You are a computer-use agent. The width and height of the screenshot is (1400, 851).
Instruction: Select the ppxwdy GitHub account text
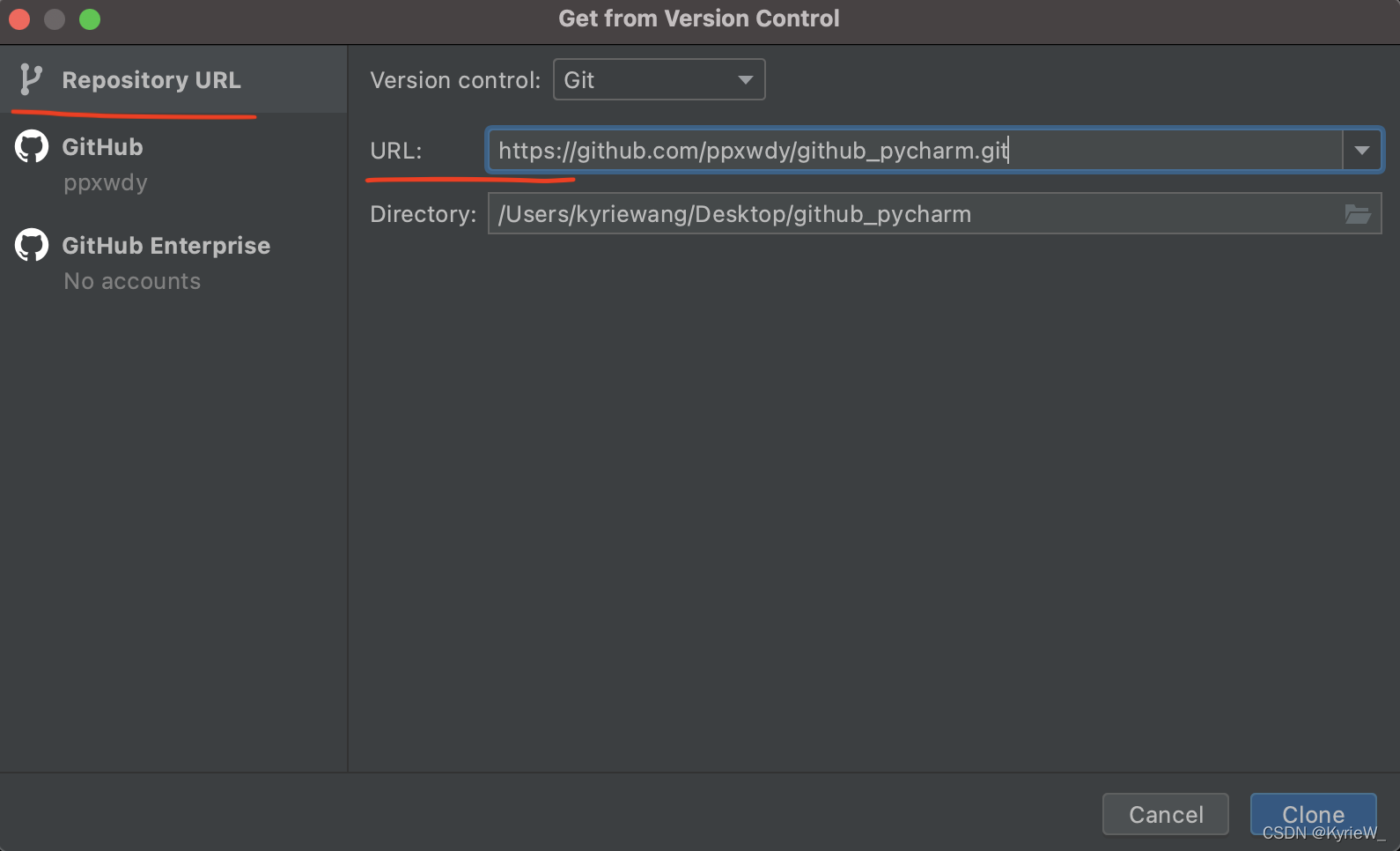pyautogui.click(x=106, y=183)
